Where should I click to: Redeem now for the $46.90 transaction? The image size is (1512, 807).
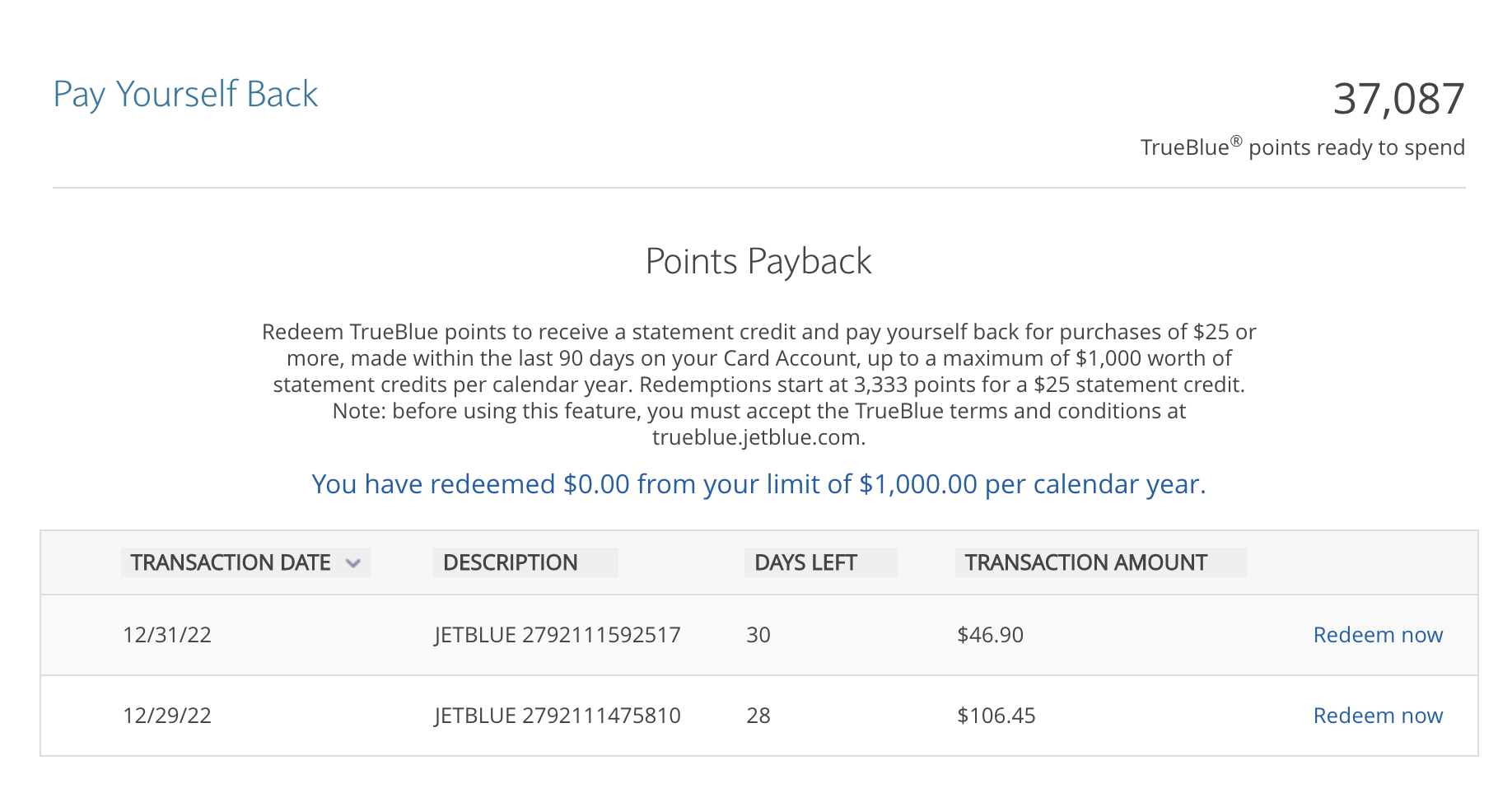[x=1378, y=635]
